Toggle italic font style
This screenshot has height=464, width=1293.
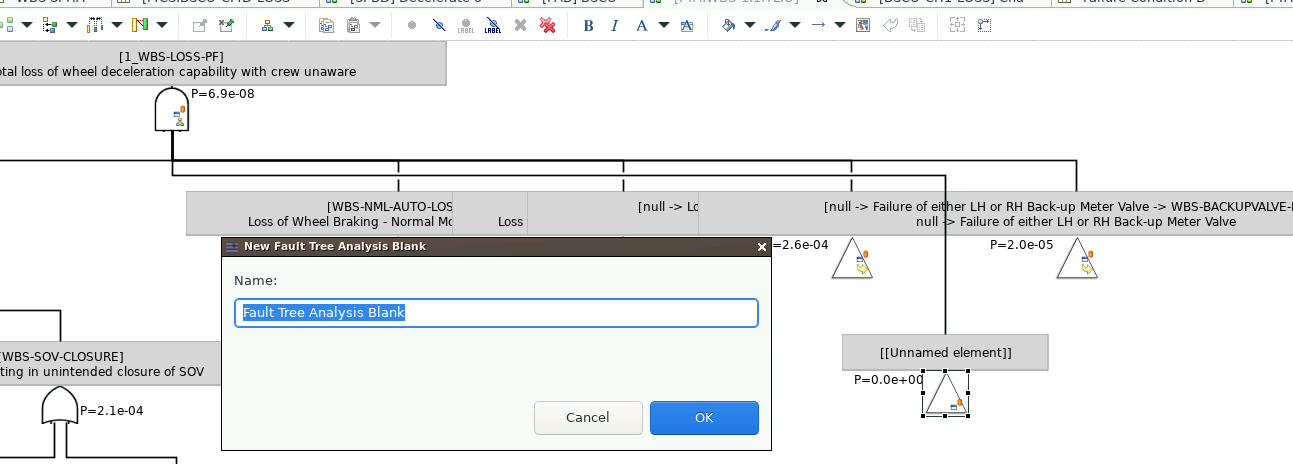click(x=614, y=25)
